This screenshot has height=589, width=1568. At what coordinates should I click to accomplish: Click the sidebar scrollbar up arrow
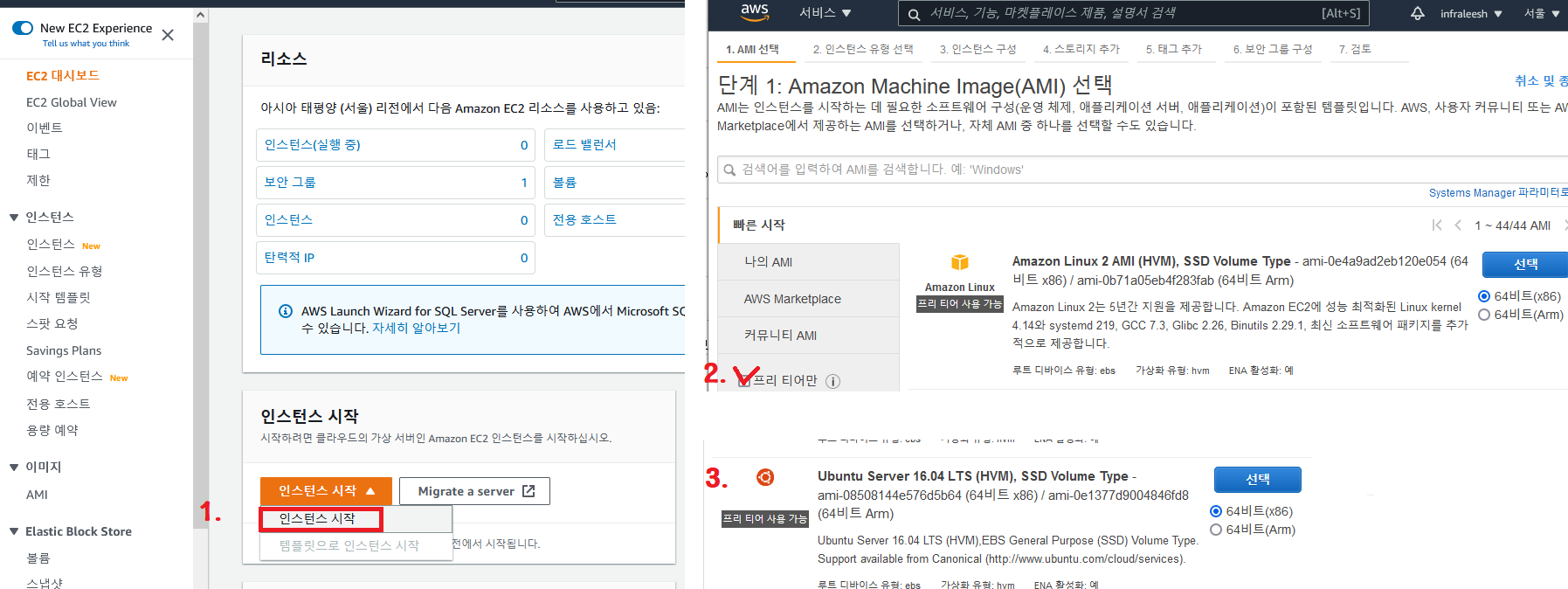[201, 15]
